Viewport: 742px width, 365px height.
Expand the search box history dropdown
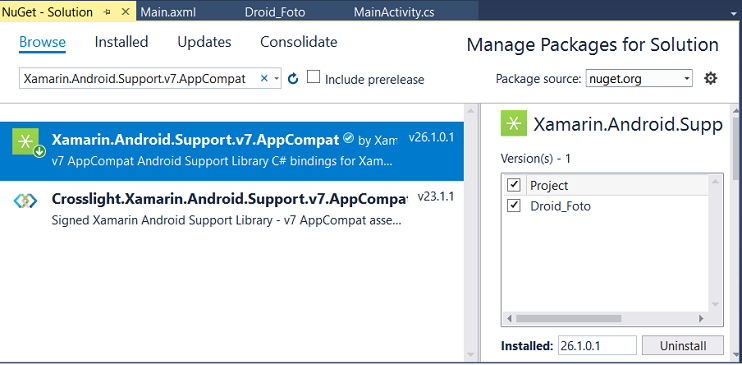pos(276,79)
